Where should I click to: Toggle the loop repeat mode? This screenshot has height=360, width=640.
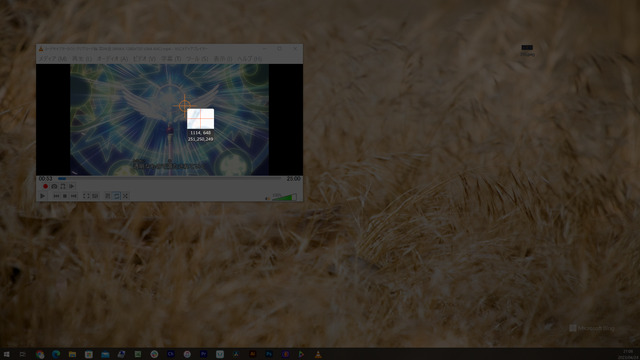[x=117, y=196]
